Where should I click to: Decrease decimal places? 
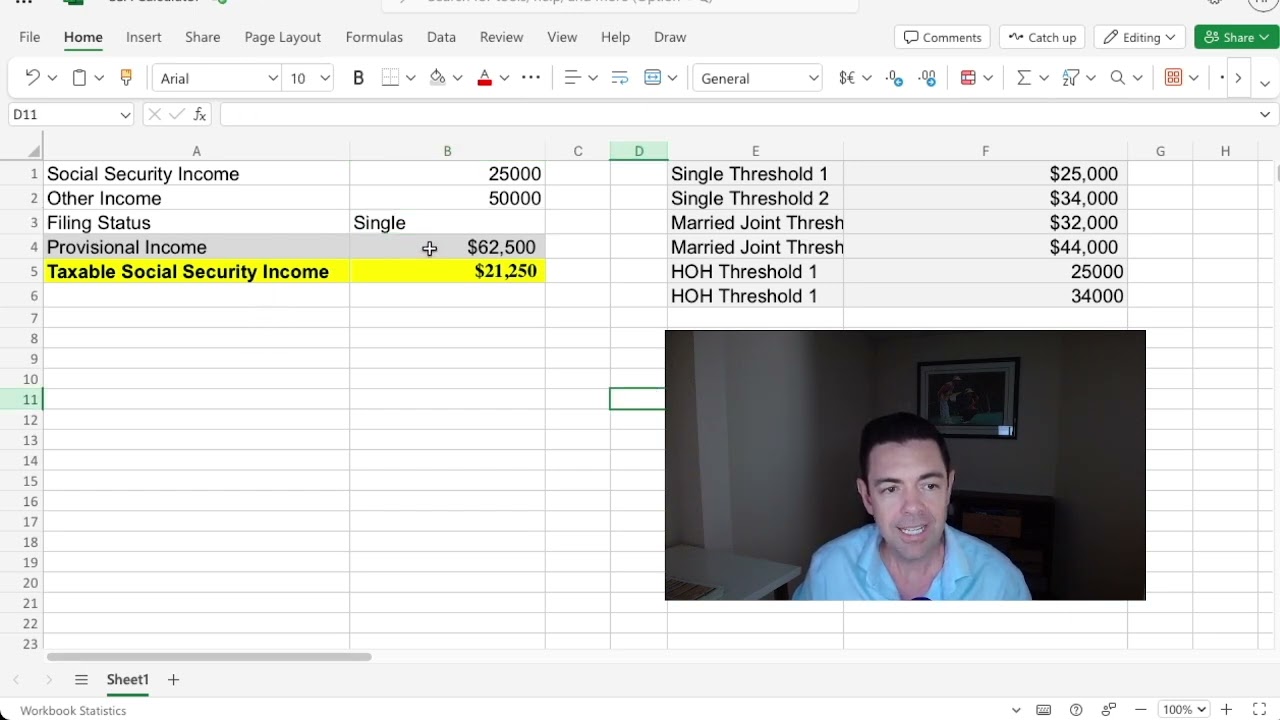pos(894,78)
